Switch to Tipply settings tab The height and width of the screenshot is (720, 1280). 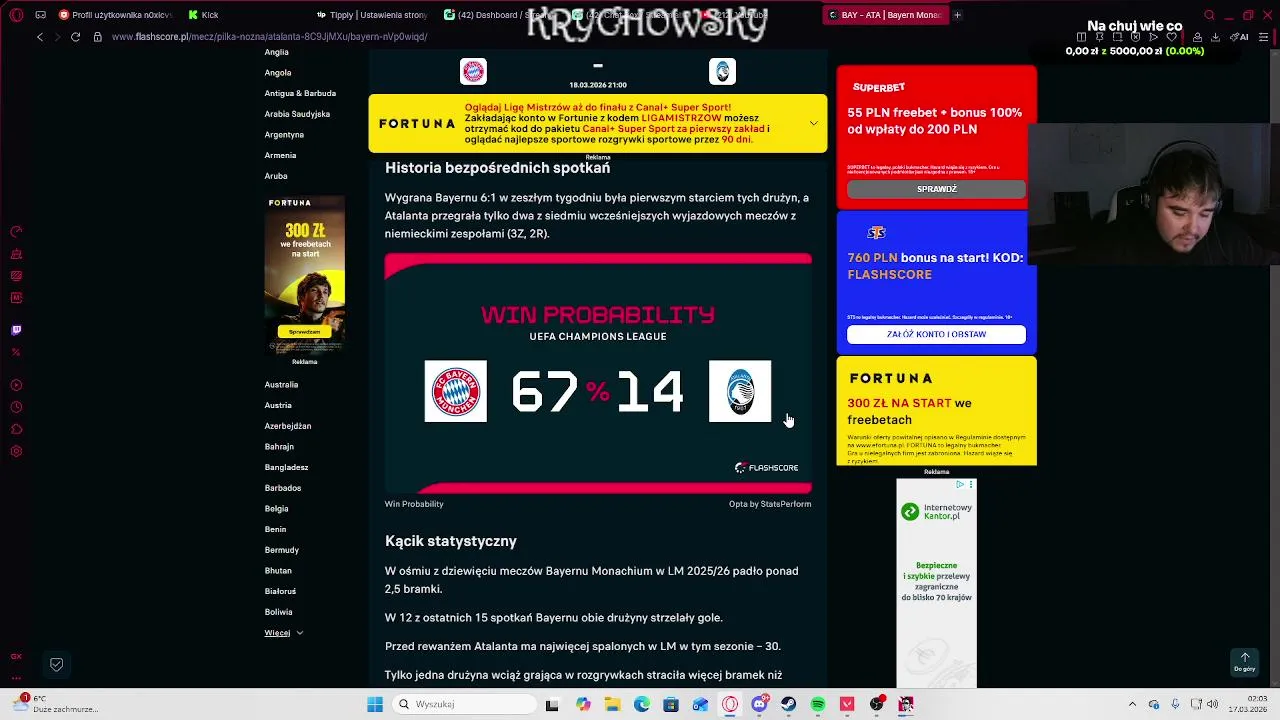[371, 15]
